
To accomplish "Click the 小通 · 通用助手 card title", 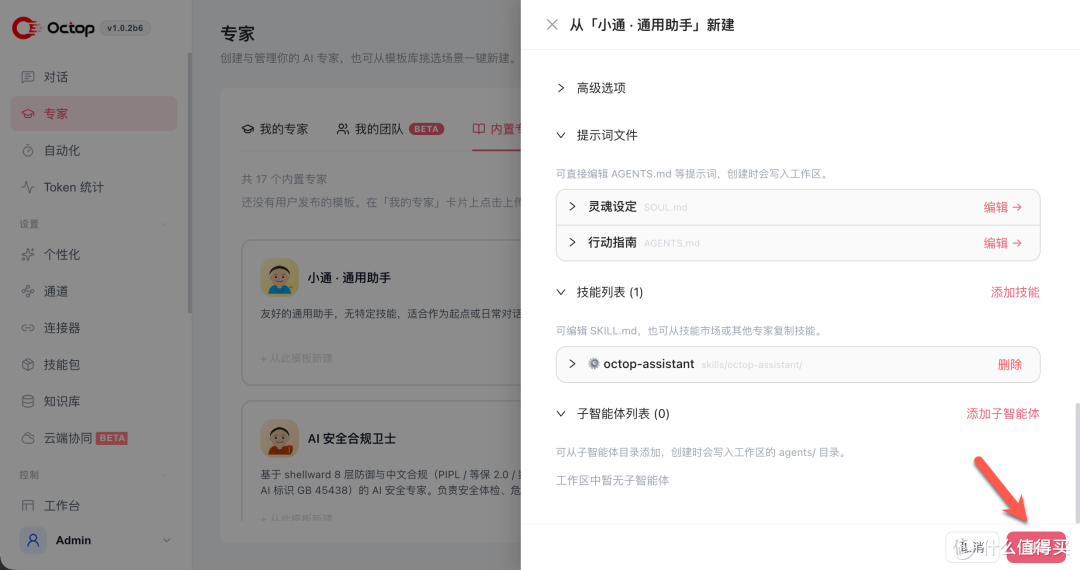I will [x=349, y=278].
